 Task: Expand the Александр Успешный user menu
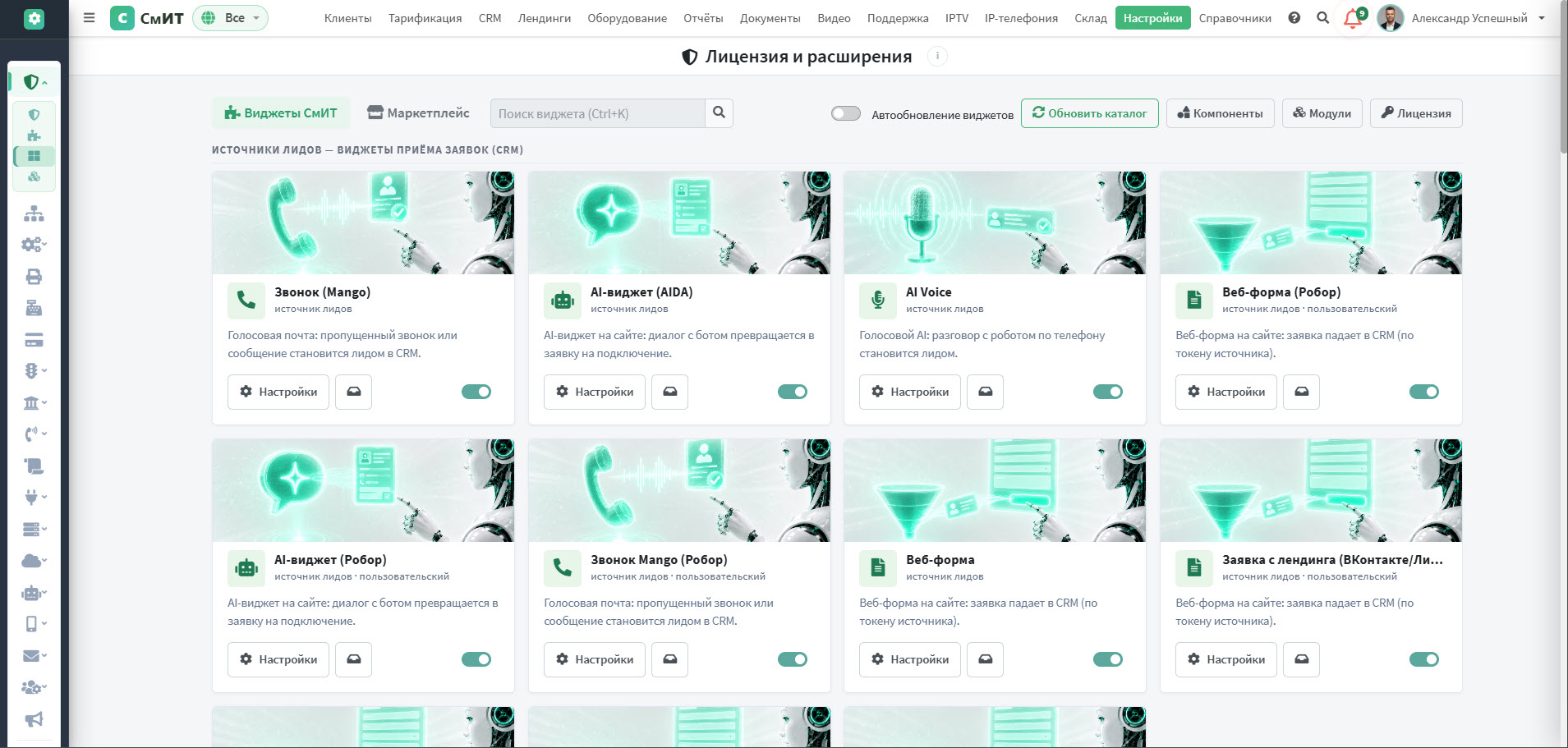1462,18
